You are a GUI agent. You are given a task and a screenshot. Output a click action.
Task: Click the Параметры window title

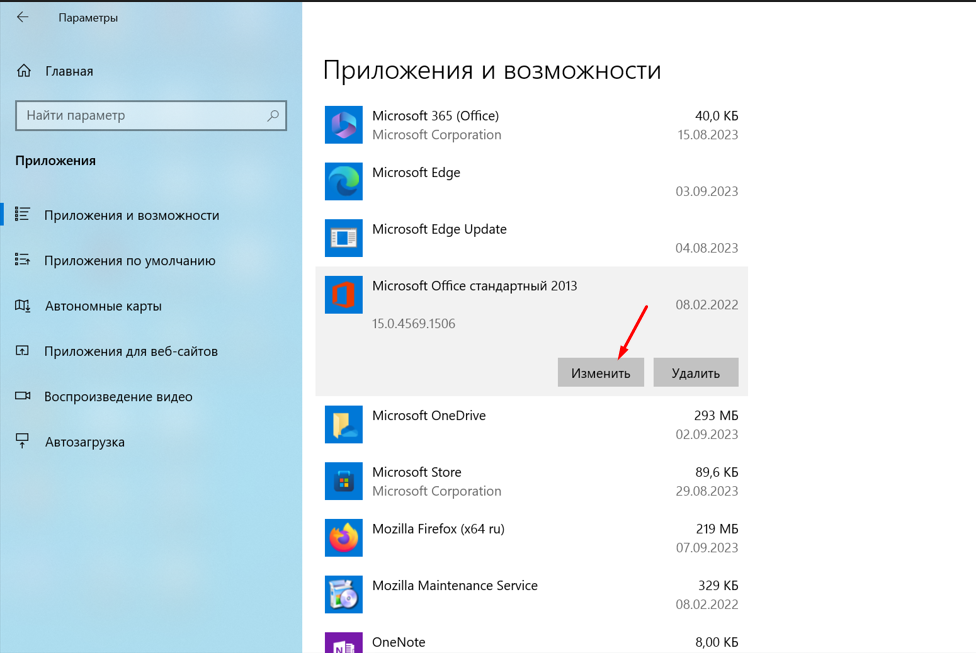point(88,18)
